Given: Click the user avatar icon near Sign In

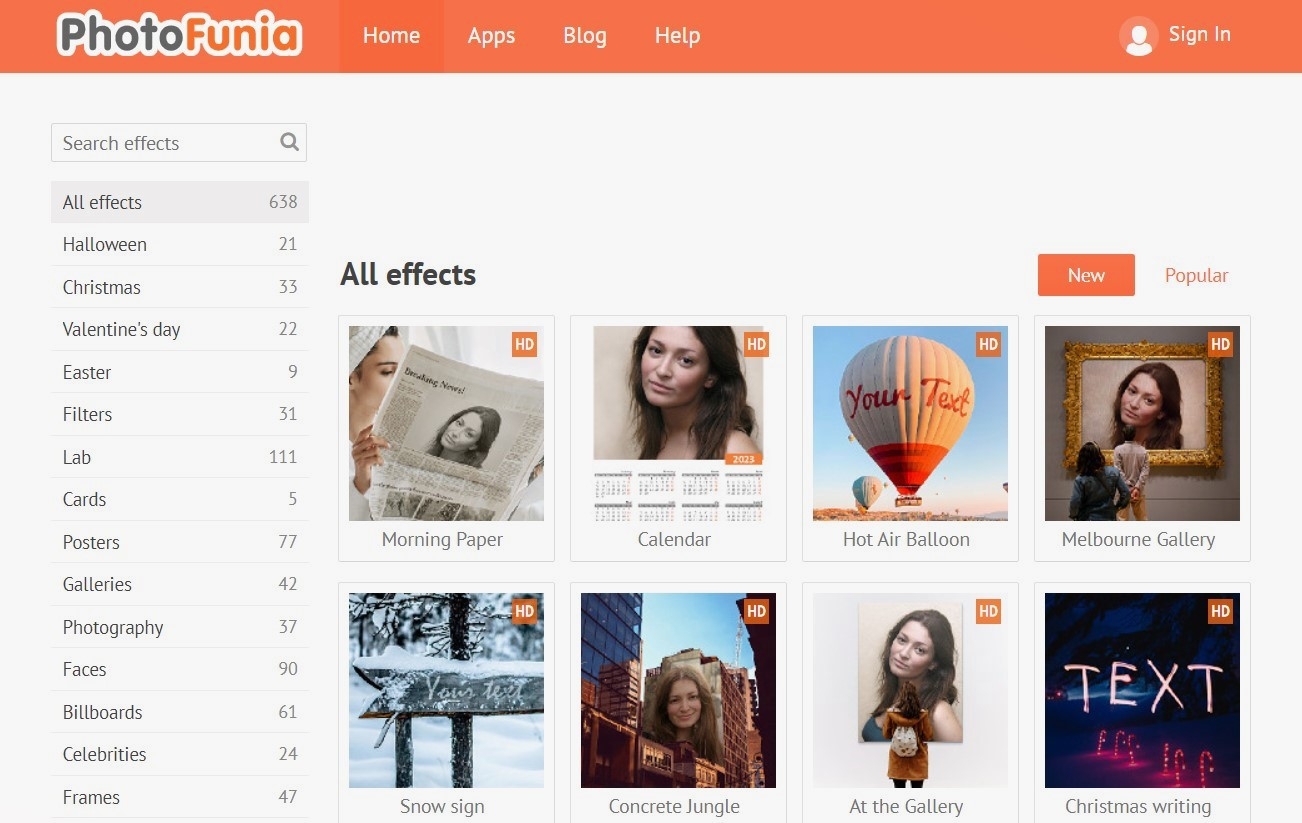Looking at the screenshot, I should click(x=1138, y=36).
